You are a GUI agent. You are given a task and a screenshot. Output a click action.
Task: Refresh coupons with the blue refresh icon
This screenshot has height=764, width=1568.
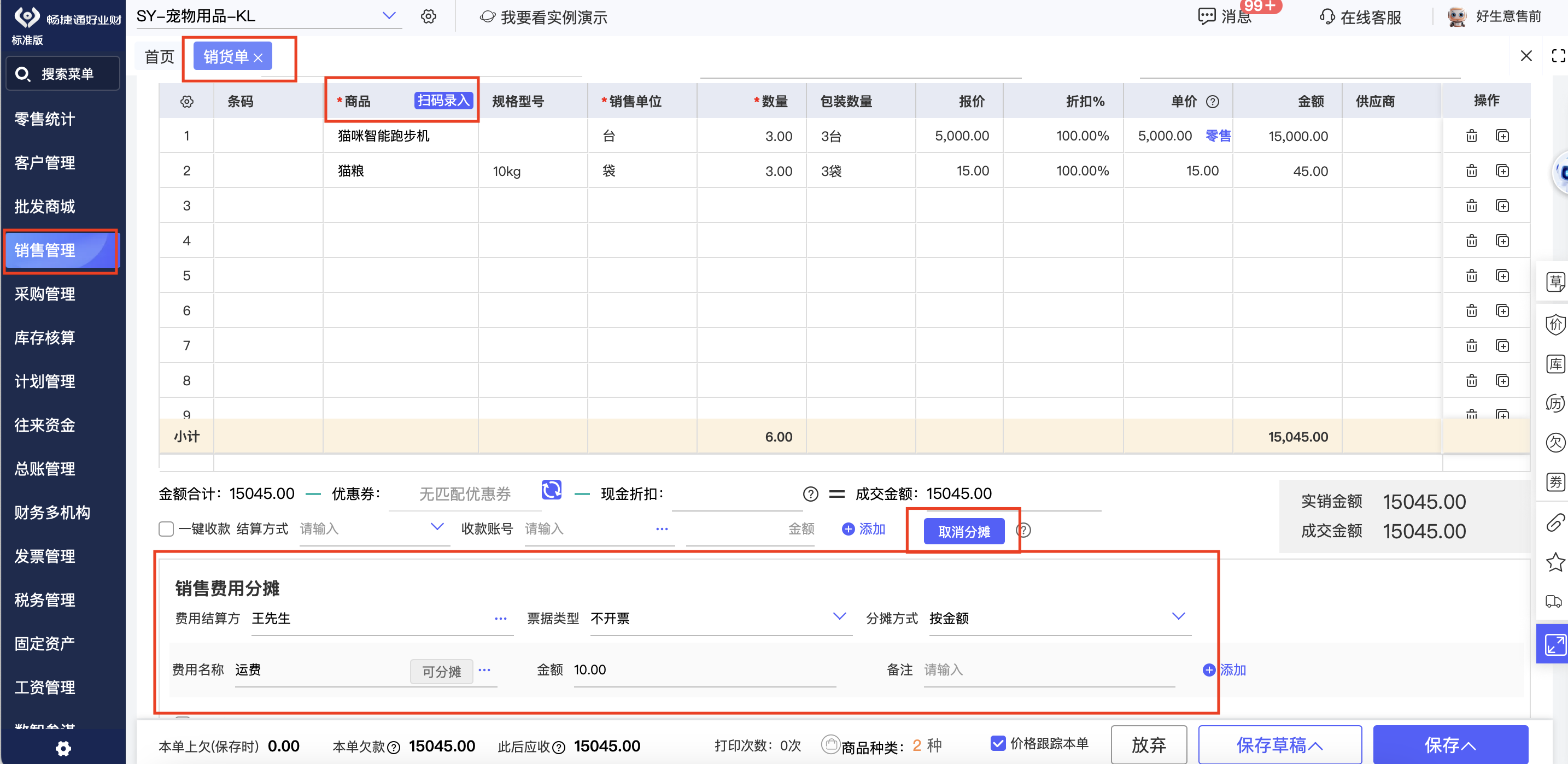click(x=551, y=490)
